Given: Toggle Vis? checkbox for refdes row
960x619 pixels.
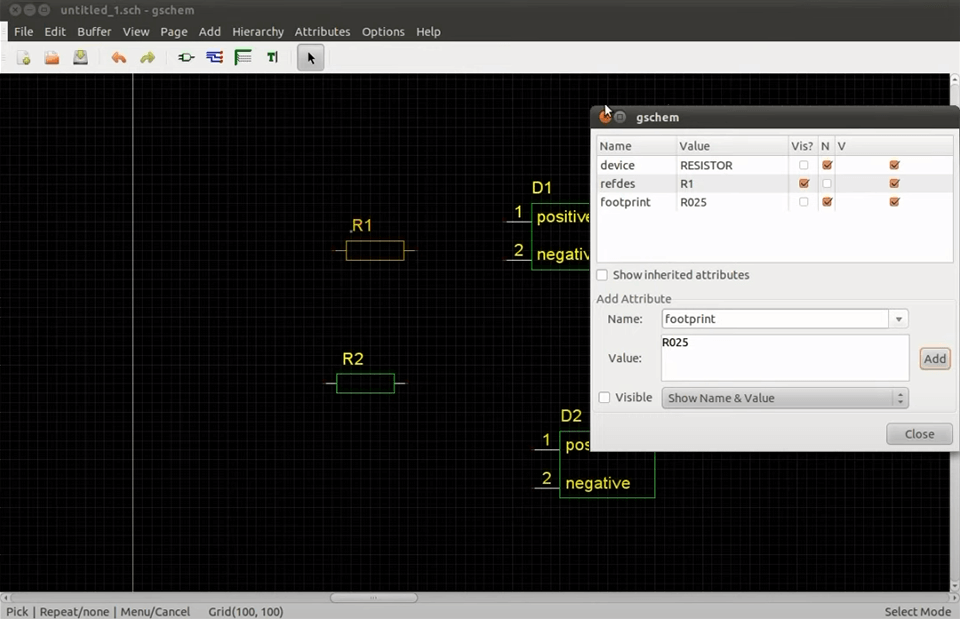Looking at the screenshot, I should [804, 184].
